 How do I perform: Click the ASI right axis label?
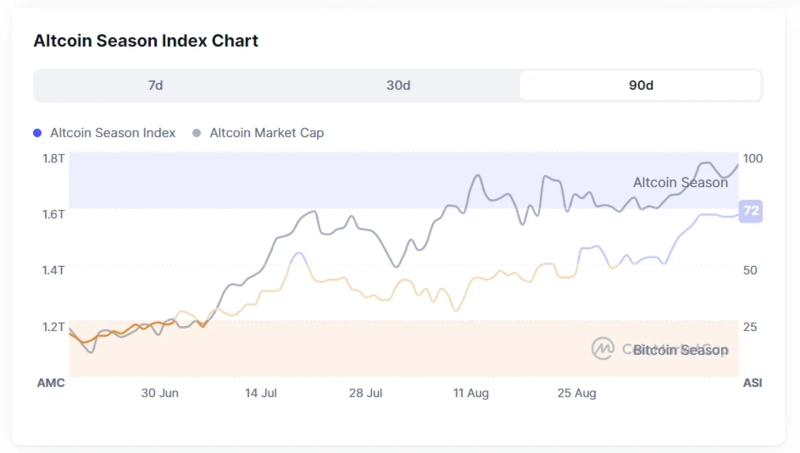coord(752,383)
